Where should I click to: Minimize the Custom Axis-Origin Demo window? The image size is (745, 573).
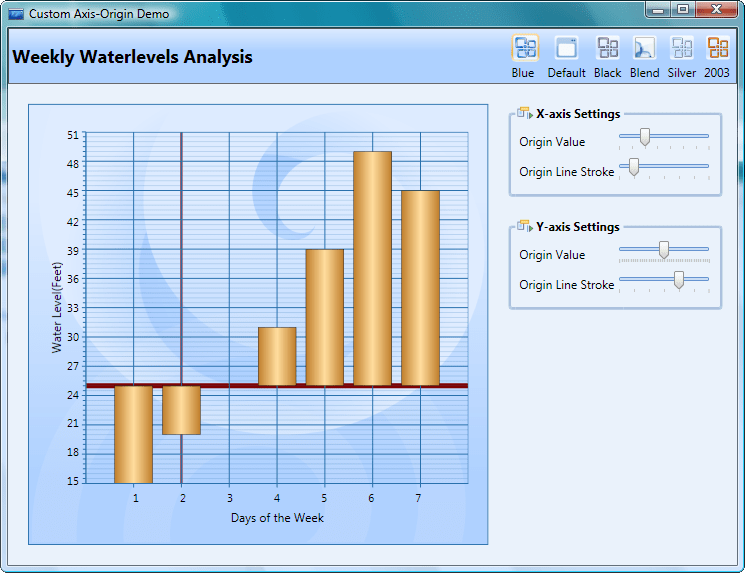(x=658, y=10)
